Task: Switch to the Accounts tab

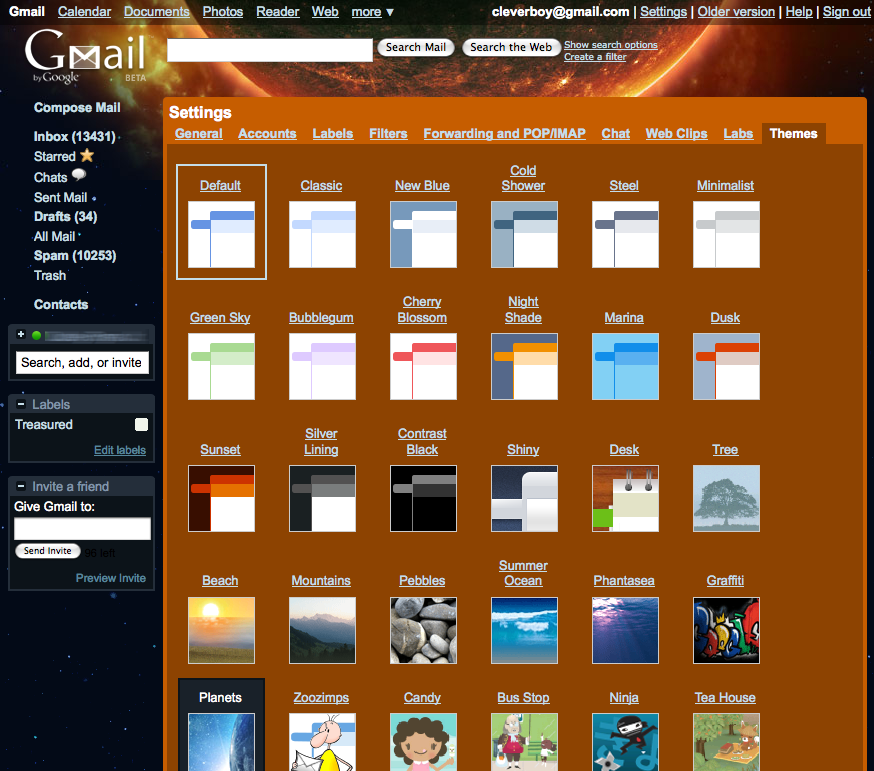Action: [267, 134]
